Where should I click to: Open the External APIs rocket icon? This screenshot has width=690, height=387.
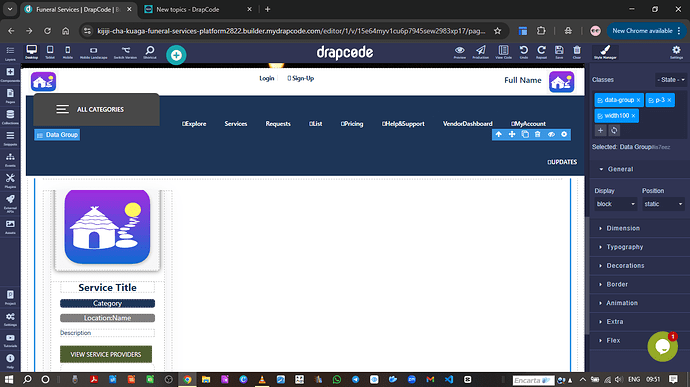click(10, 202)
